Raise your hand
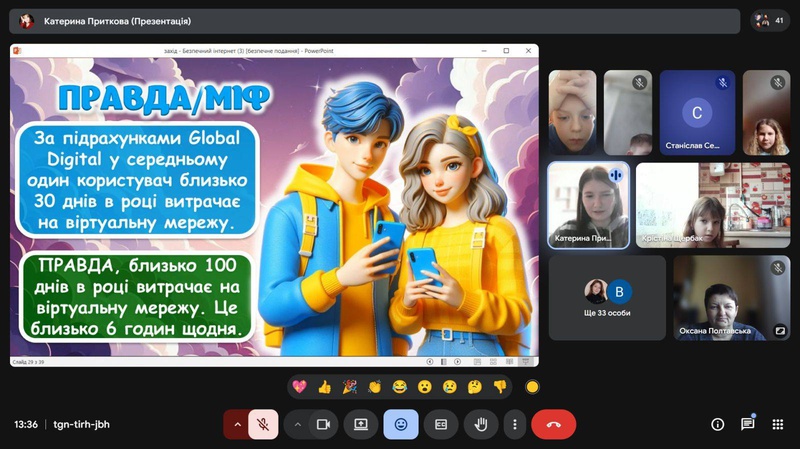The height and width of the screenshot is (449, 800). coord(480,424)
